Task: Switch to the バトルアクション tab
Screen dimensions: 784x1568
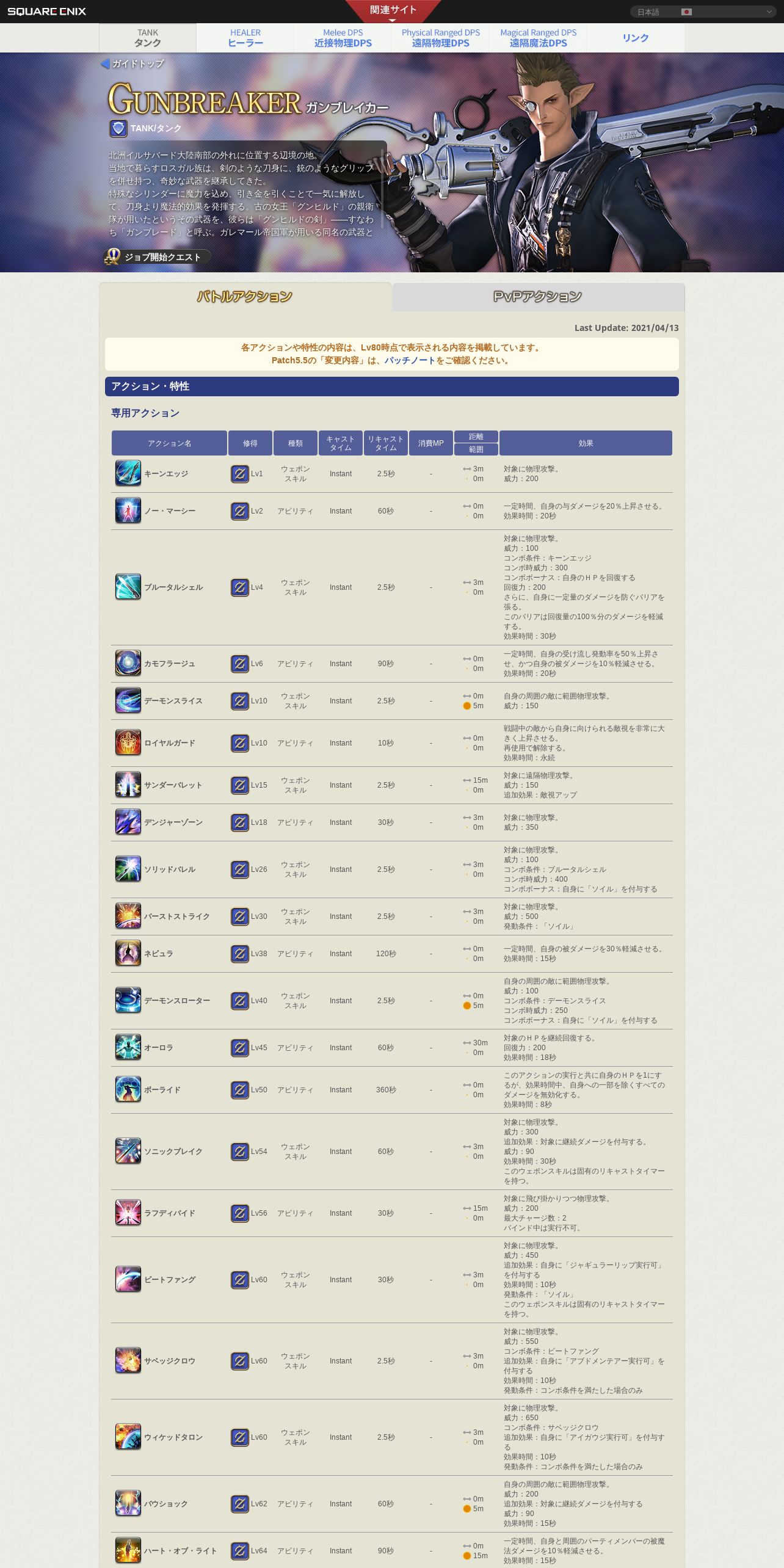Action: (245, 297)
